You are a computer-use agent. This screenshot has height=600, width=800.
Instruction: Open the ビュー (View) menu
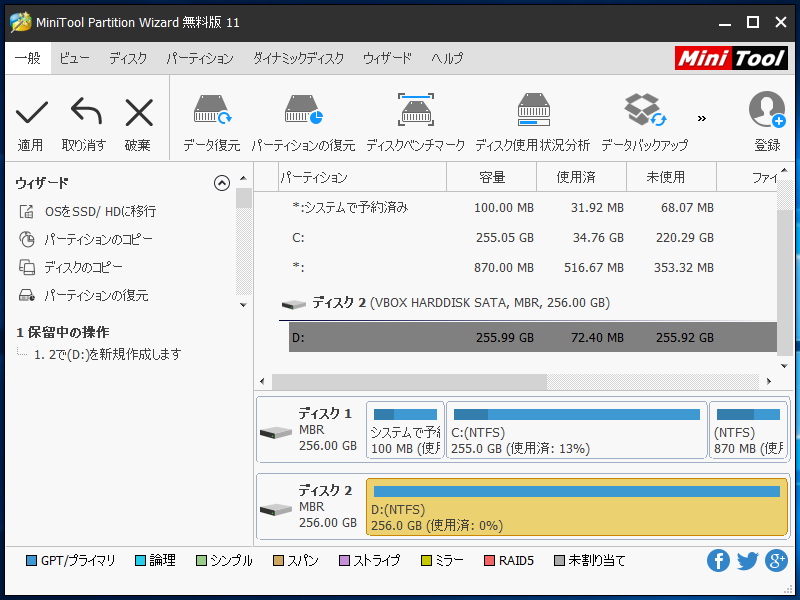point(74,58)
